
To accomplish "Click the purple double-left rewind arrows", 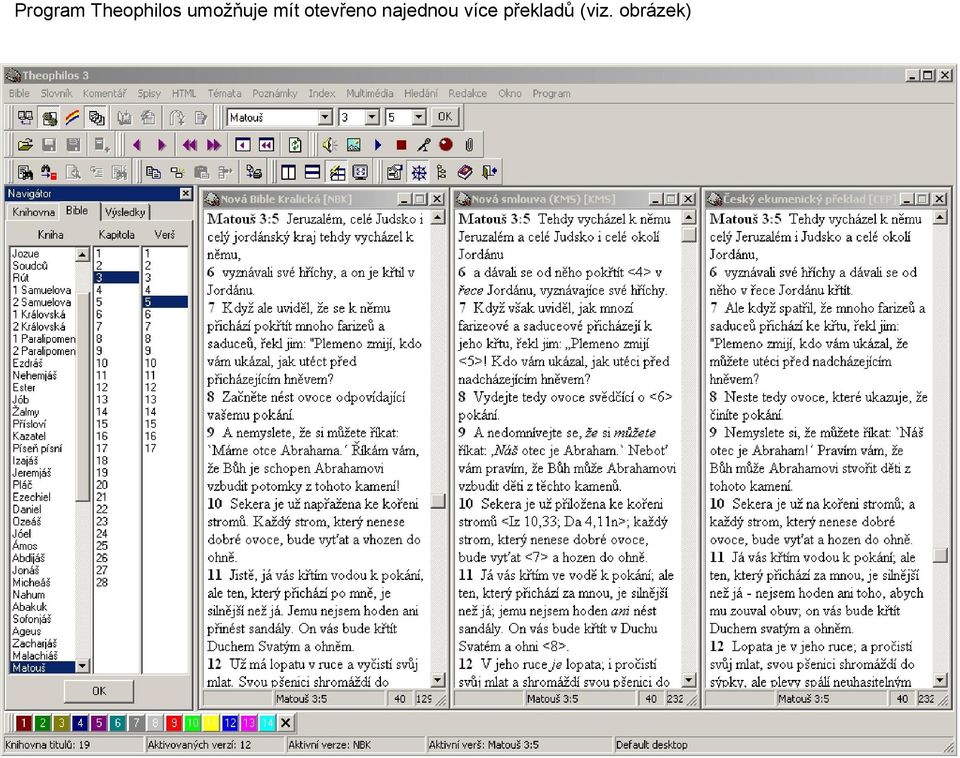I will tap(189, 144).
